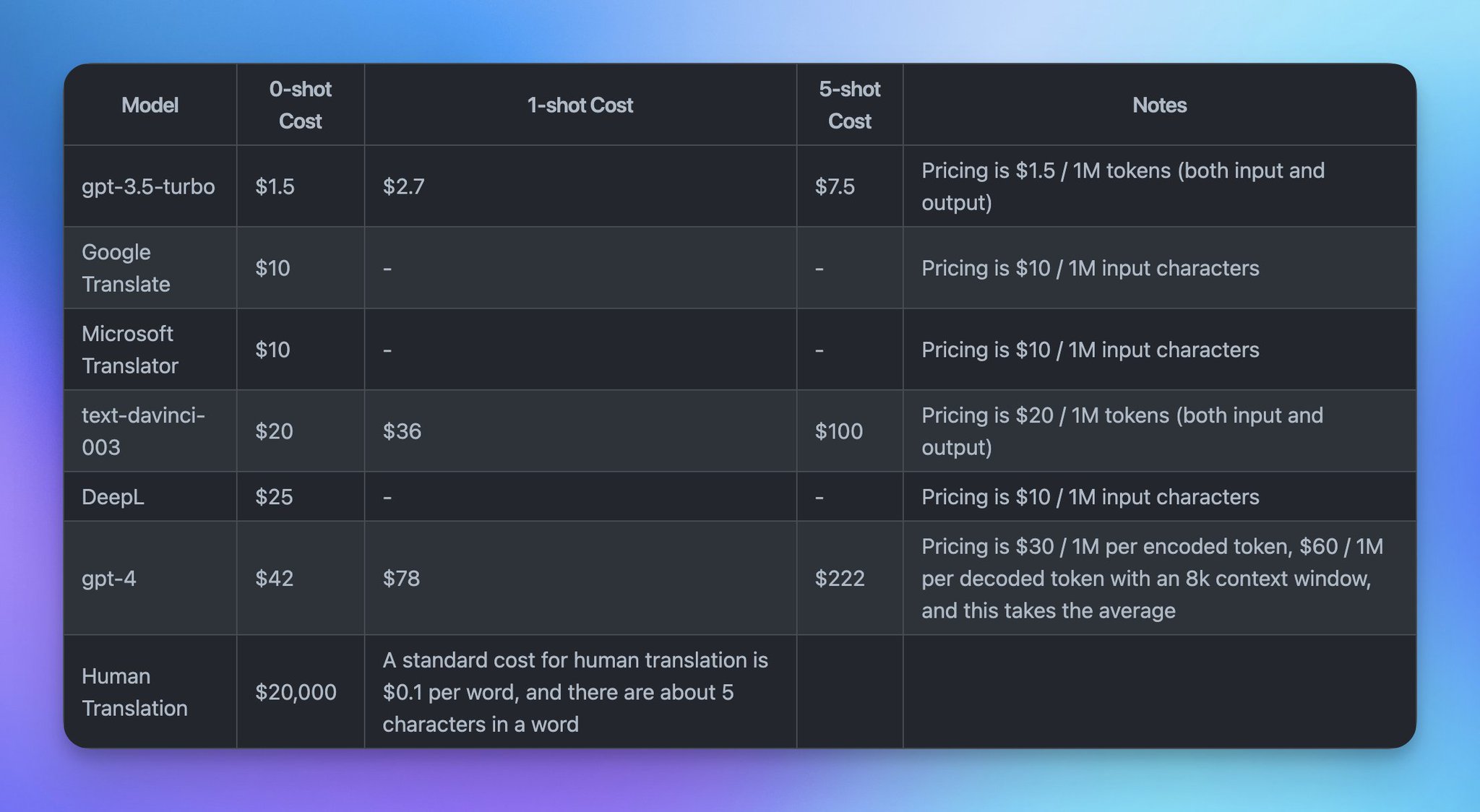The height and width of the screenshot is (812, 1480).
Task: Click the $42 0-shot cost value
Action: 274,579
